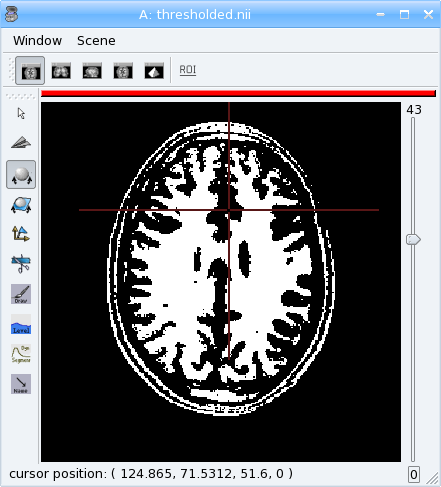This screenshot has width=441, height=487.
Task: Activate the scissors cut tool
Action: click(21, 264)
